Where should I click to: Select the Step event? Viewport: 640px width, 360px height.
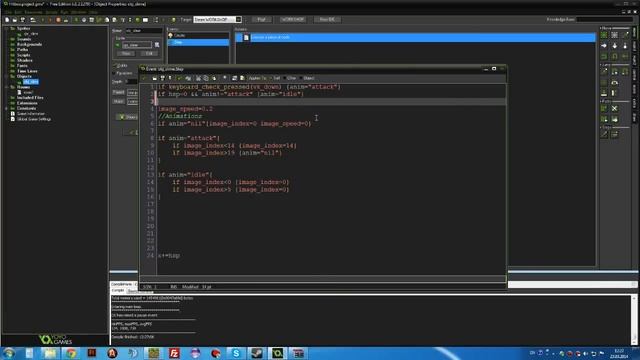[x=198, y=42]
